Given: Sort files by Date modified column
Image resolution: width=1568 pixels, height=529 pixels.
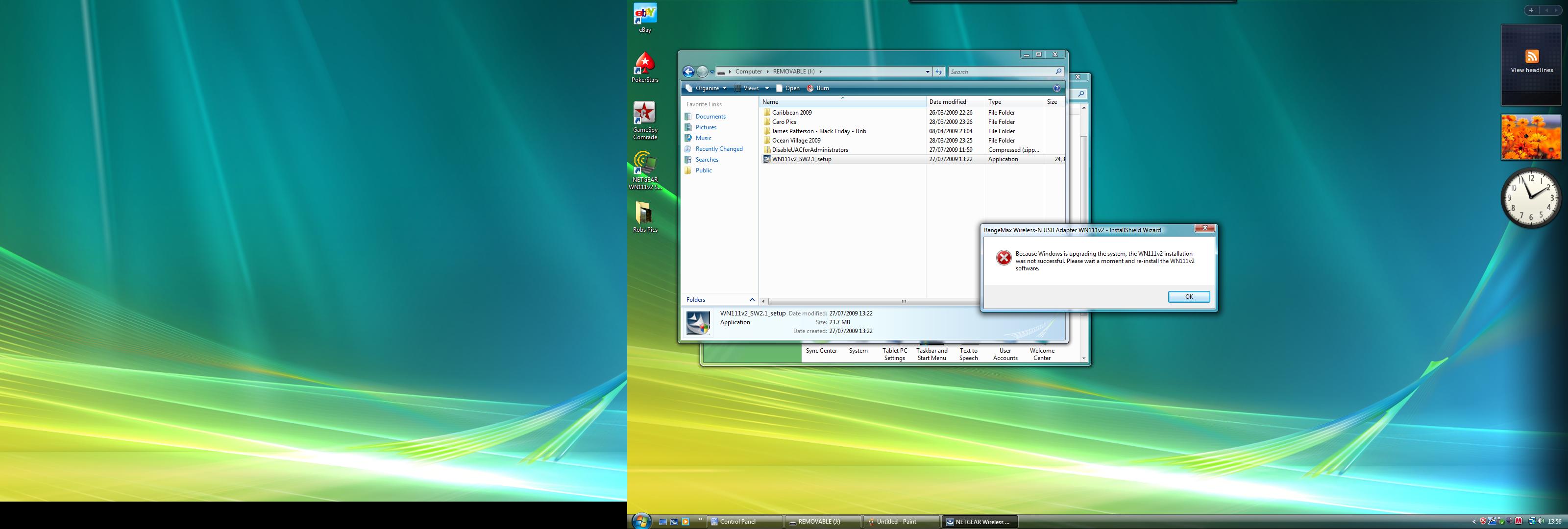Looking at the screenshot, I should pyautogui.click(x=955, y=102).
